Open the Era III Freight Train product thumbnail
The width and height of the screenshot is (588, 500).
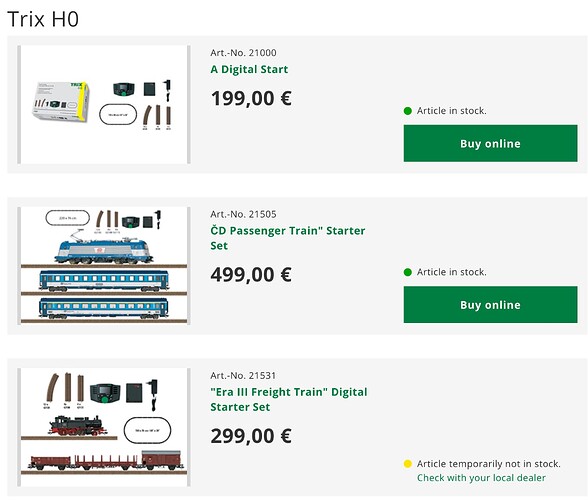coord(104,427)
